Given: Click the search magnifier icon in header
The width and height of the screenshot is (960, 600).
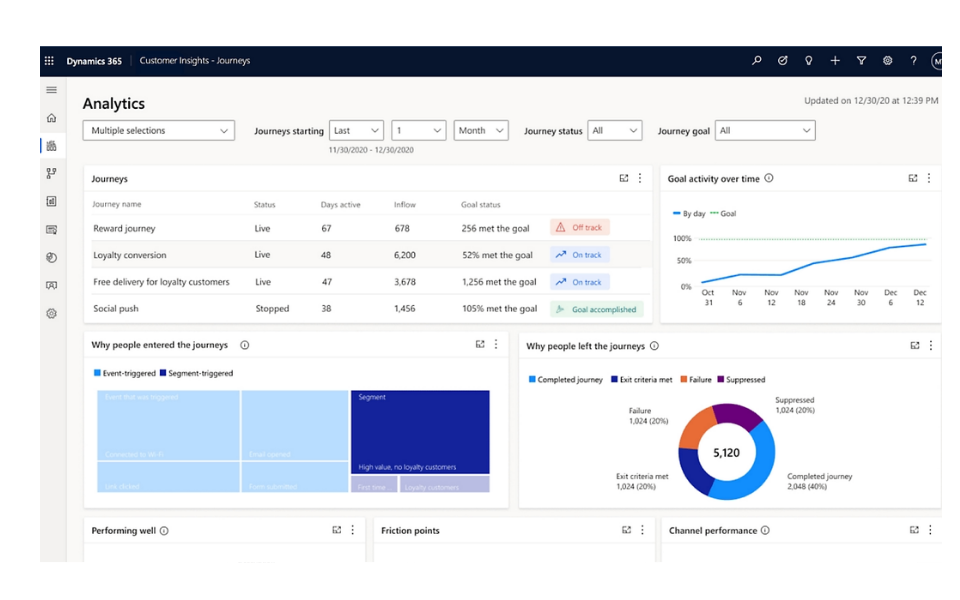Looking at the screenshot, I should tap(757, 61).
